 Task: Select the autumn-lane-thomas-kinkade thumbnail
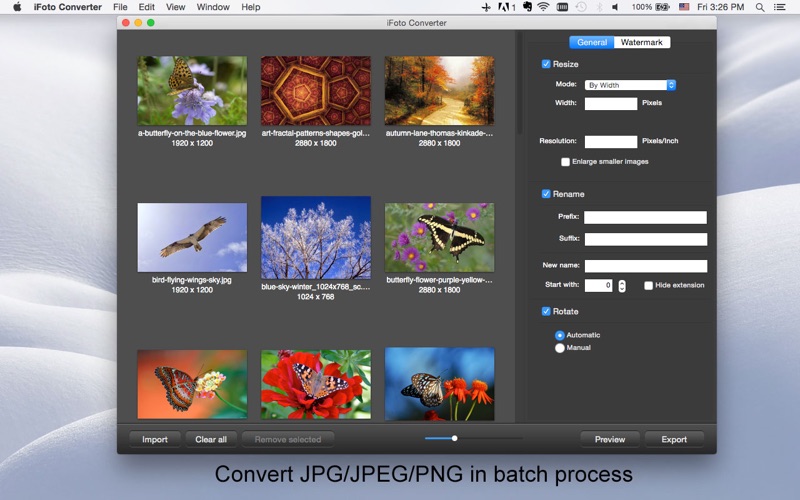[439, 90]
